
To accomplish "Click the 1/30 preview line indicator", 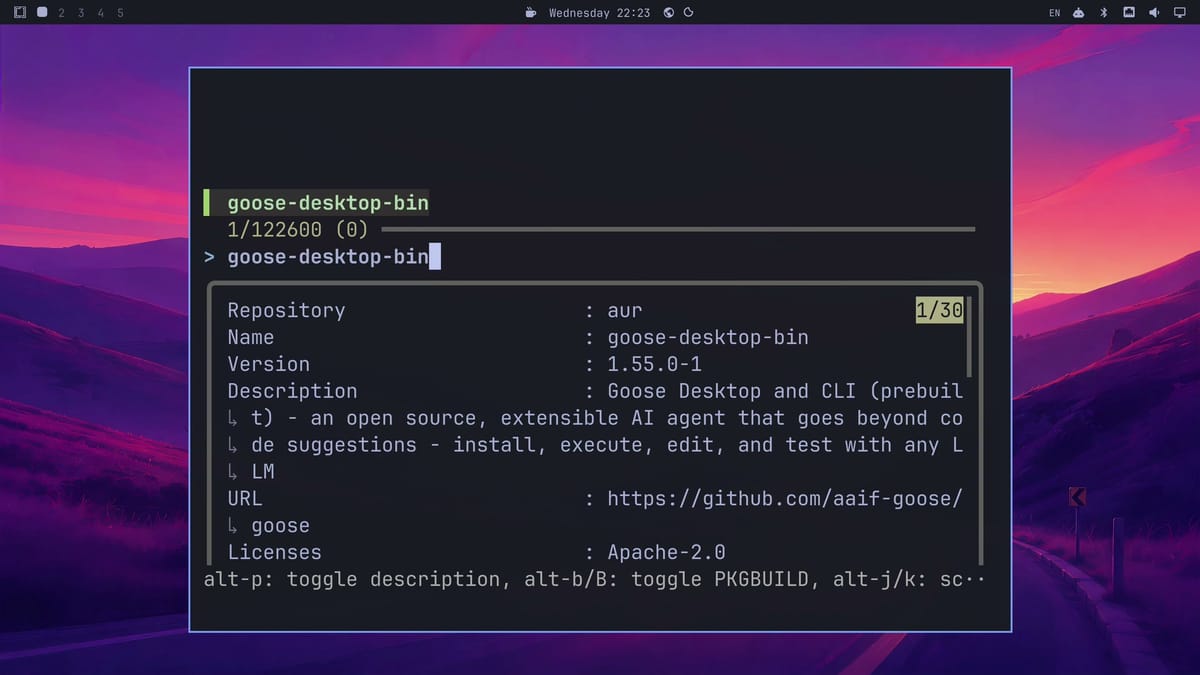I will [x=939, y=310].
